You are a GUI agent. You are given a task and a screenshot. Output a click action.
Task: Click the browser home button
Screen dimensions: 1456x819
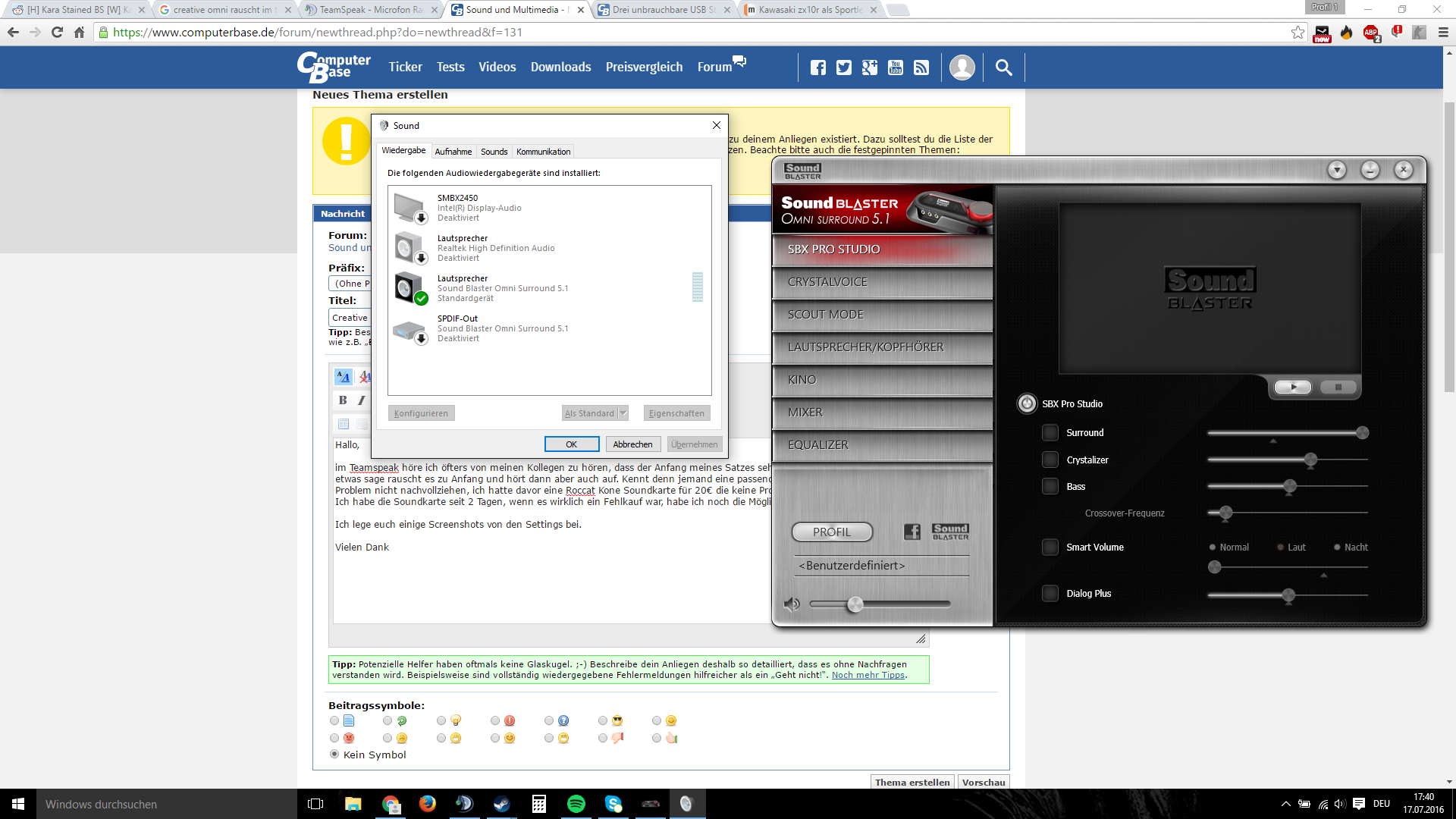click(x=79, y=32)
